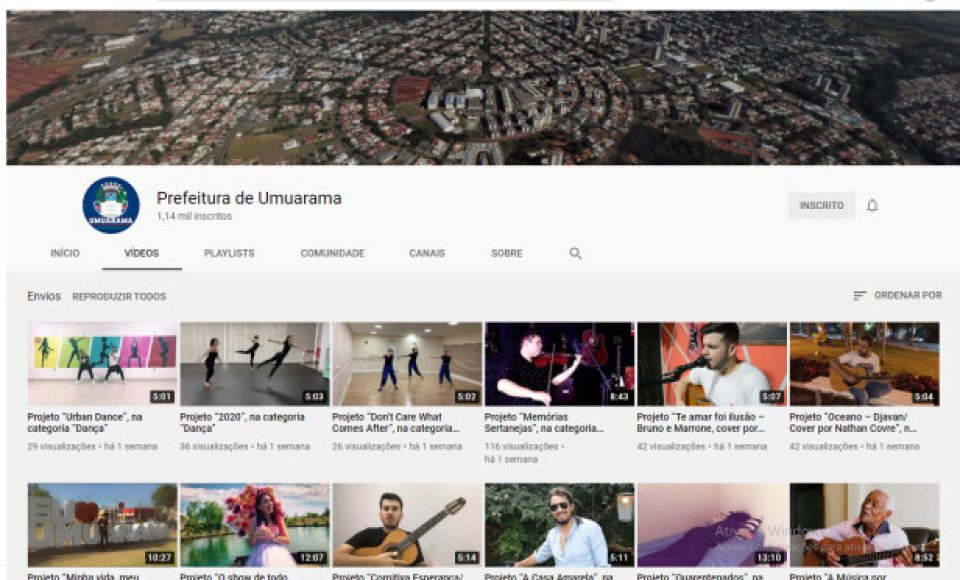Open the Projeto "2020" dance video thumbnail

coord(255,364)
